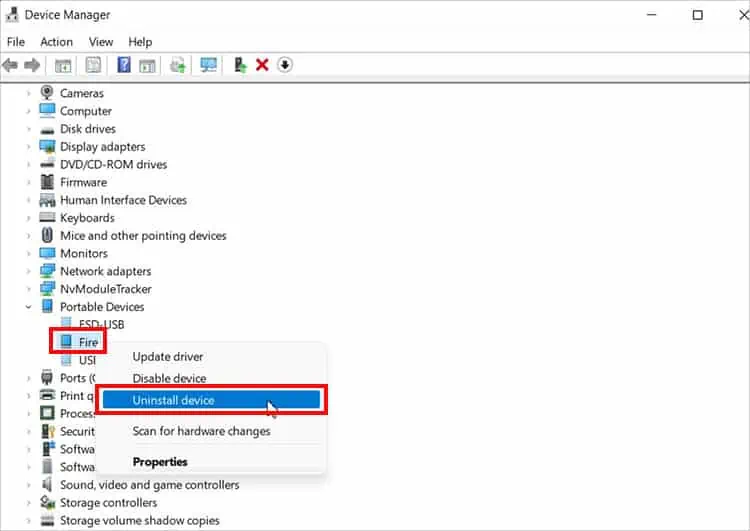Expand the Firmware category

coord(28,182)
